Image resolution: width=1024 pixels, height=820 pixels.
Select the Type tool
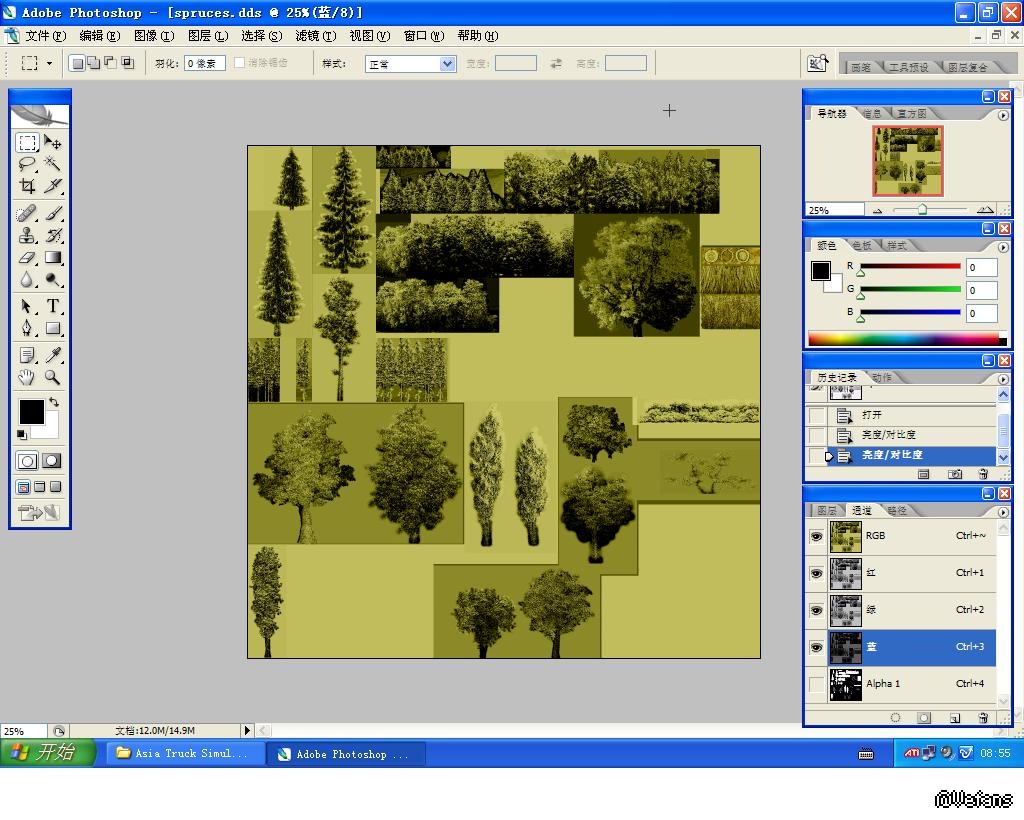53,306
